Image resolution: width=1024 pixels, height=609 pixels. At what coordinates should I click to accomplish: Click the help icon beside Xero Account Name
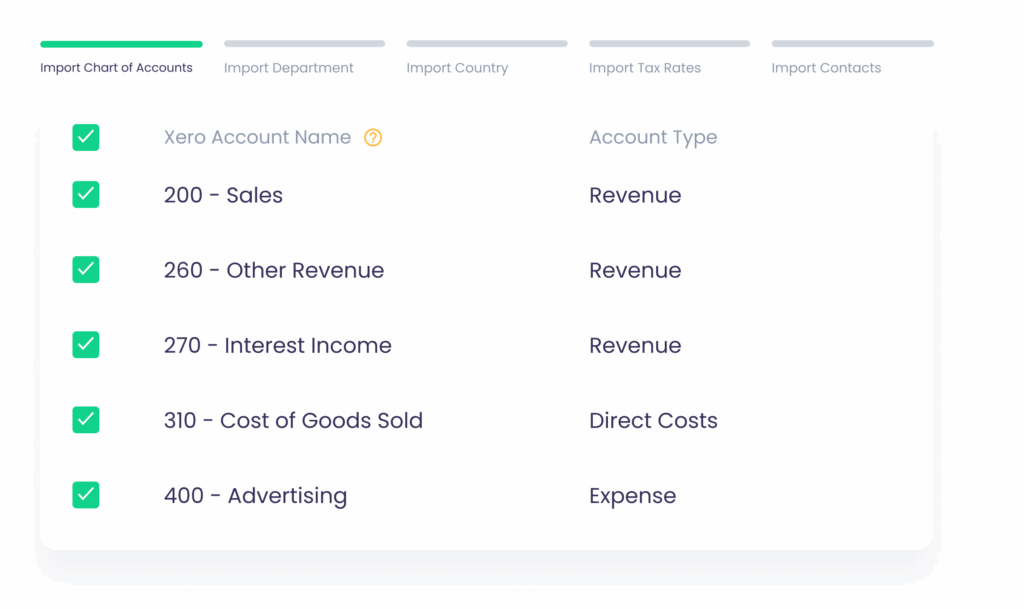click(x=373, y=138)
